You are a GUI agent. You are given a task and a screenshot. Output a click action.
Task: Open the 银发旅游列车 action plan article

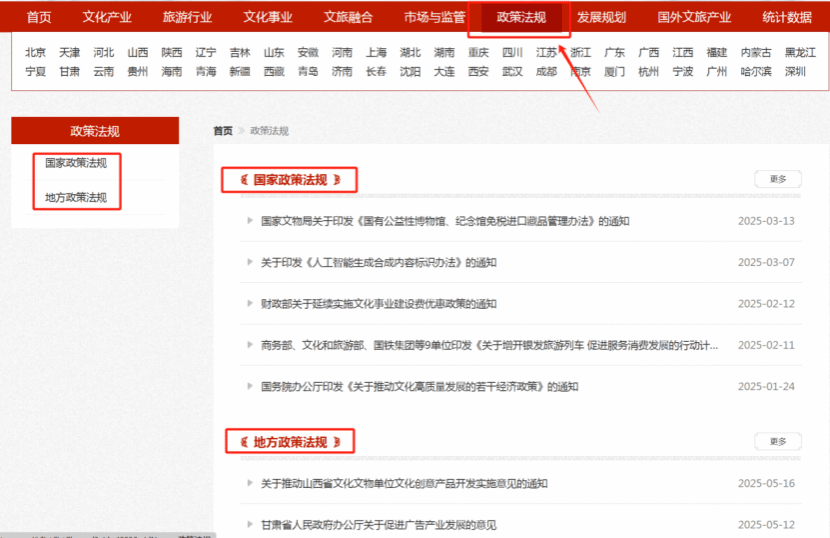(x=489, y=345)
